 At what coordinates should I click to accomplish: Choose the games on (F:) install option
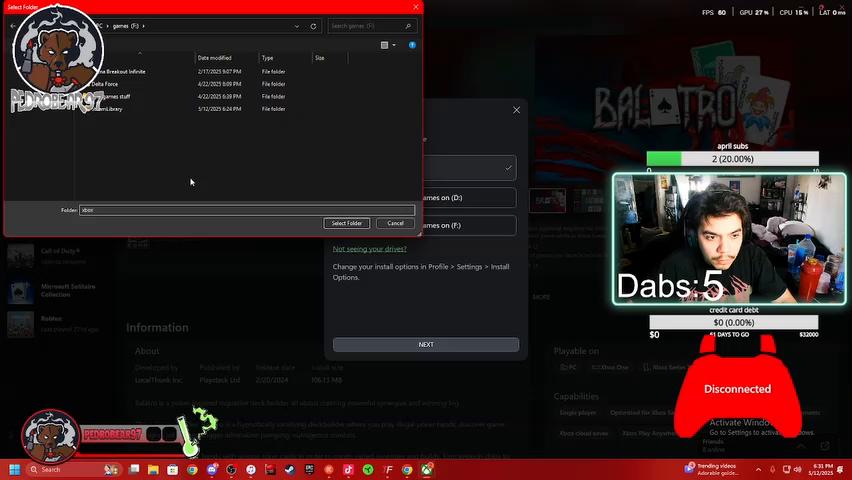point(470,225)
